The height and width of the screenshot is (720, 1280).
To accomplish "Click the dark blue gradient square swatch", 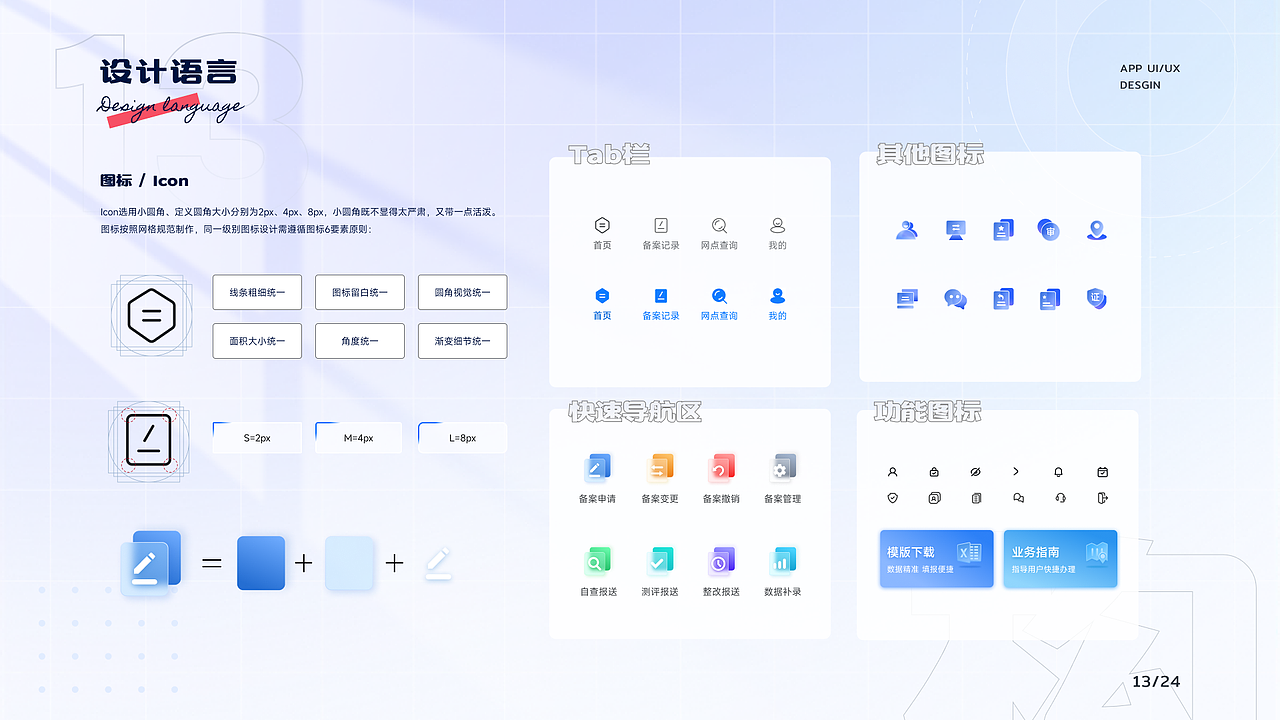I will coord(261,563).
